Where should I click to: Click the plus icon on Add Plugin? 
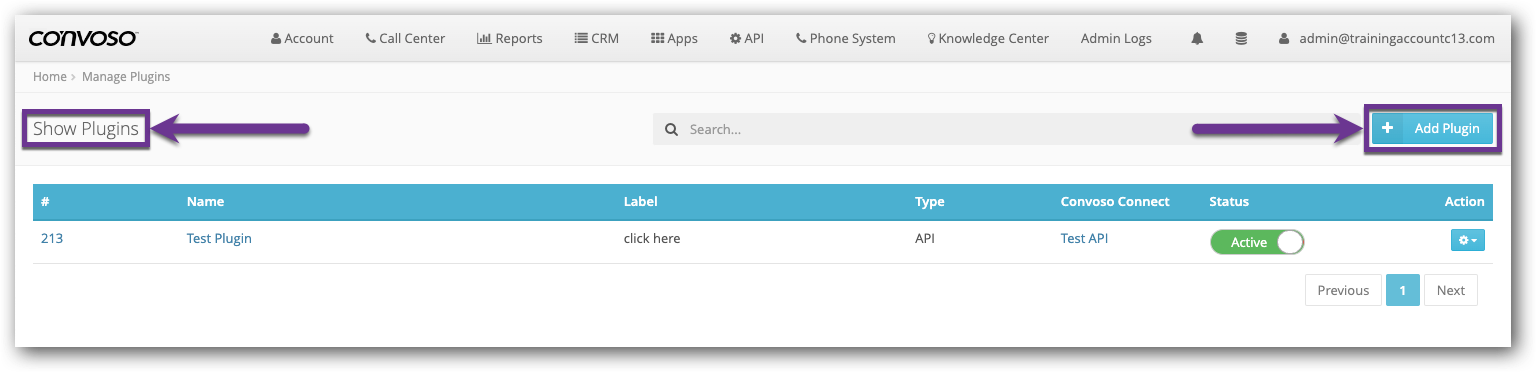pos(1387,129)
